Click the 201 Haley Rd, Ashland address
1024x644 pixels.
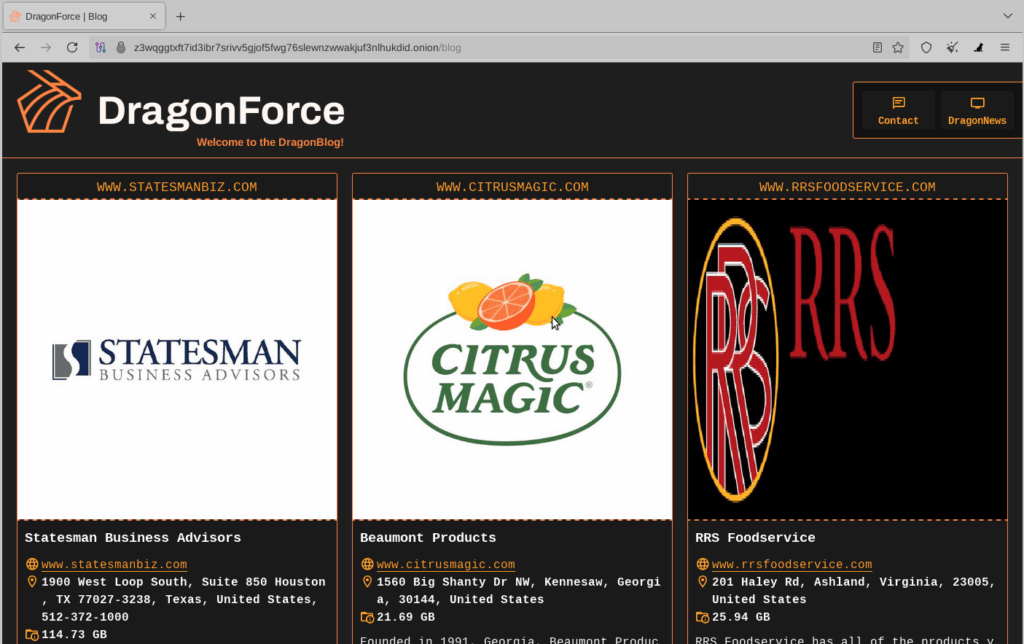(x=854, y=590)
